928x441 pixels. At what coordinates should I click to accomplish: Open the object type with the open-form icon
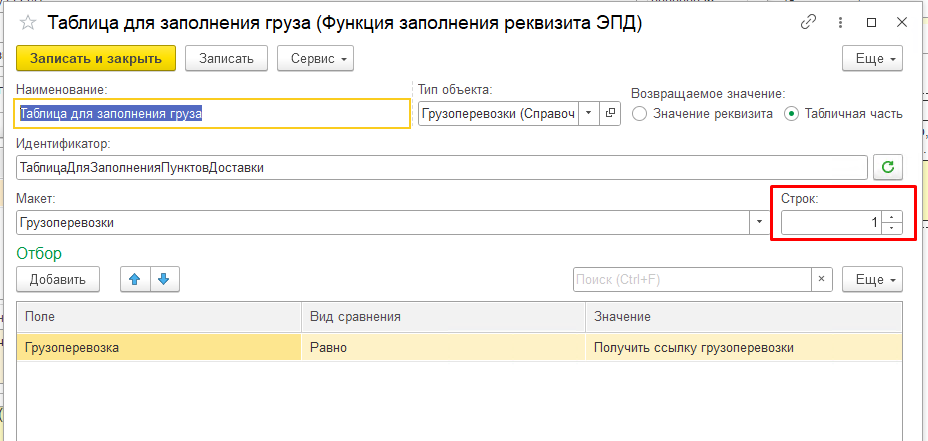(x=610, y=113)
